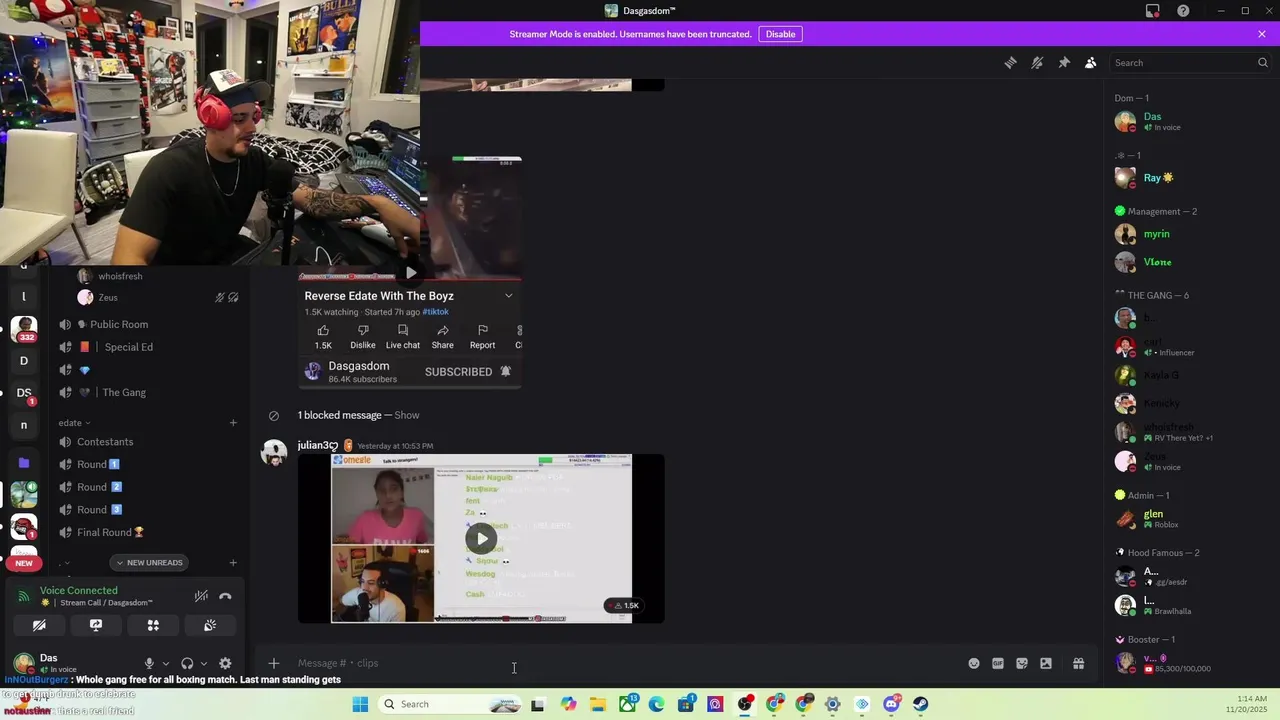Open audio output options arrow

pos(203,663)
